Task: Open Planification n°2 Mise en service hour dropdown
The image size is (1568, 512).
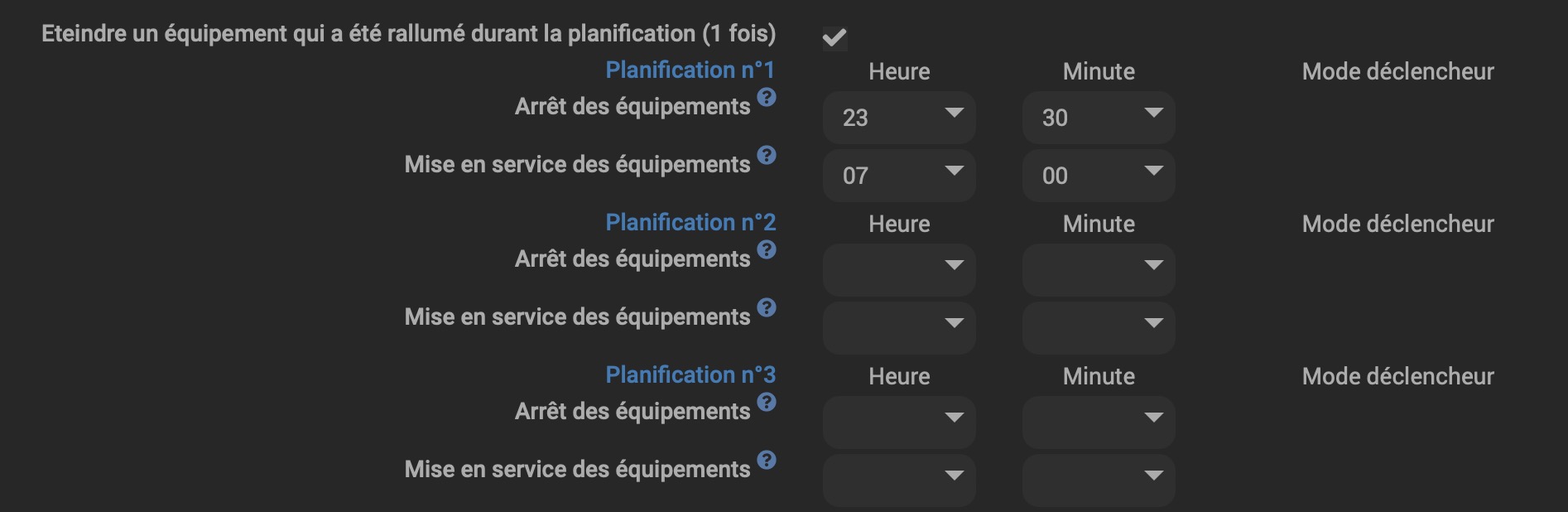Action: pyautogui.click(x=899, y=327)
